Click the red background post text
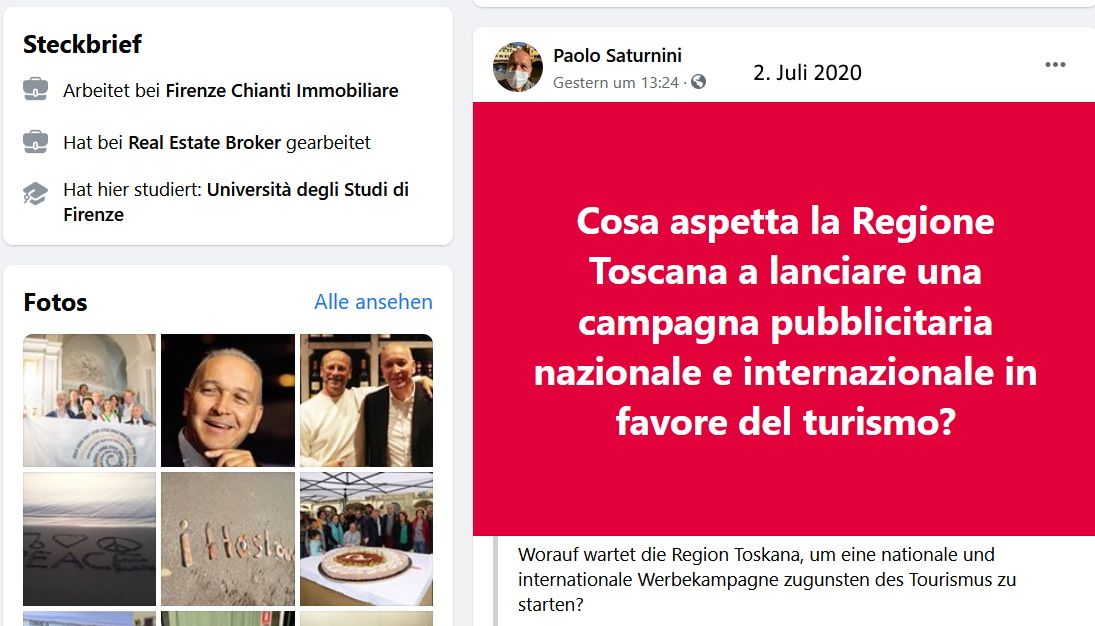Image resolution: width=1095 pixels, height=626 pixels. [785, 321]
